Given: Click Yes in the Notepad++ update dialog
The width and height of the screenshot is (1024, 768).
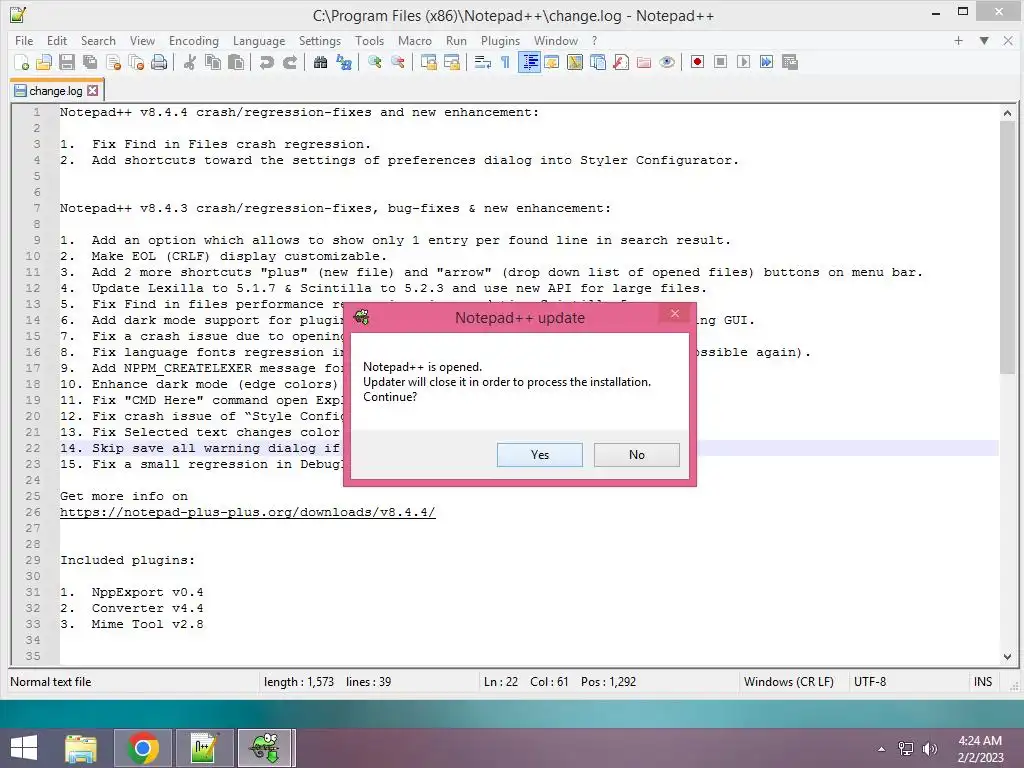Looking at the screenshot, I should coord(539,455).
